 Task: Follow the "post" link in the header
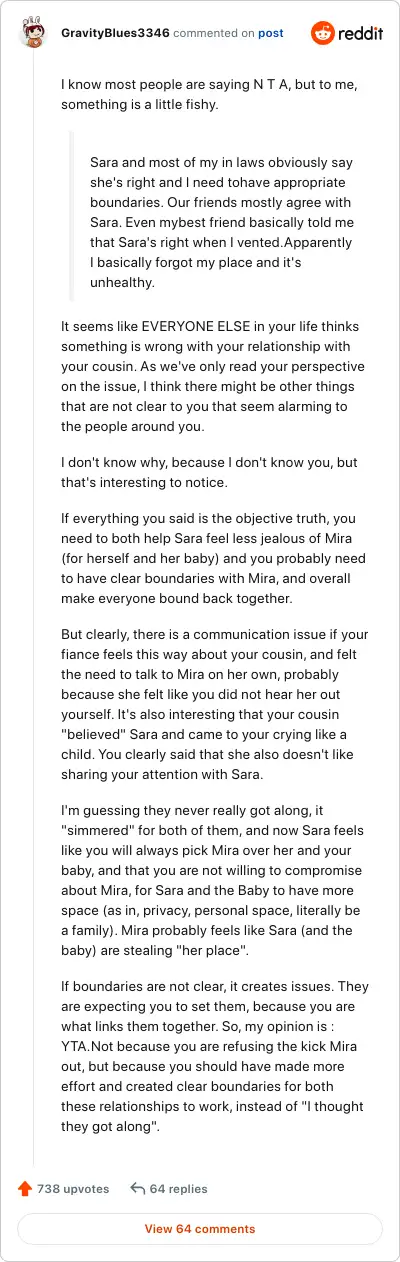coord(271,33)
